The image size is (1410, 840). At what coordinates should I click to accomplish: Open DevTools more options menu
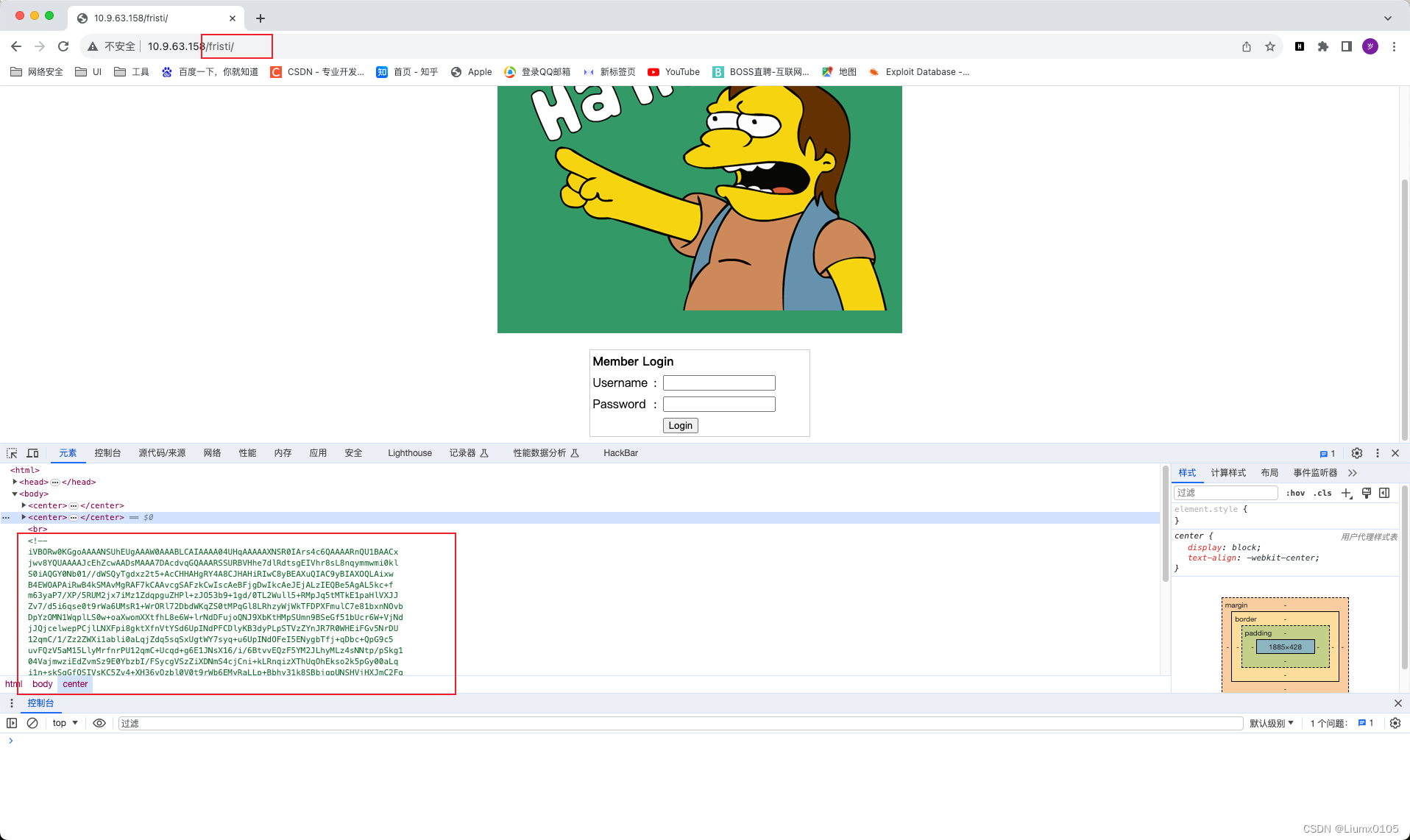click(1378, 453)
